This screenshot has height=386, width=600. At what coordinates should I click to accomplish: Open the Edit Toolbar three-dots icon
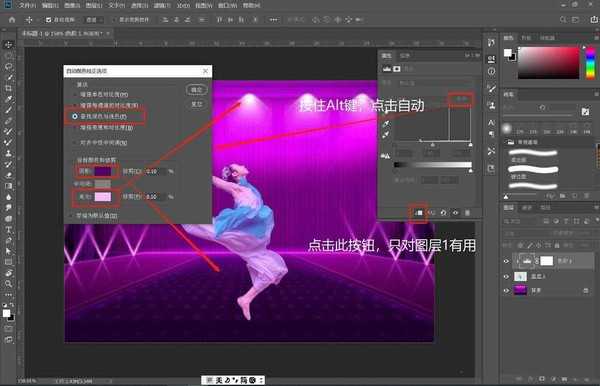point(8,295)
